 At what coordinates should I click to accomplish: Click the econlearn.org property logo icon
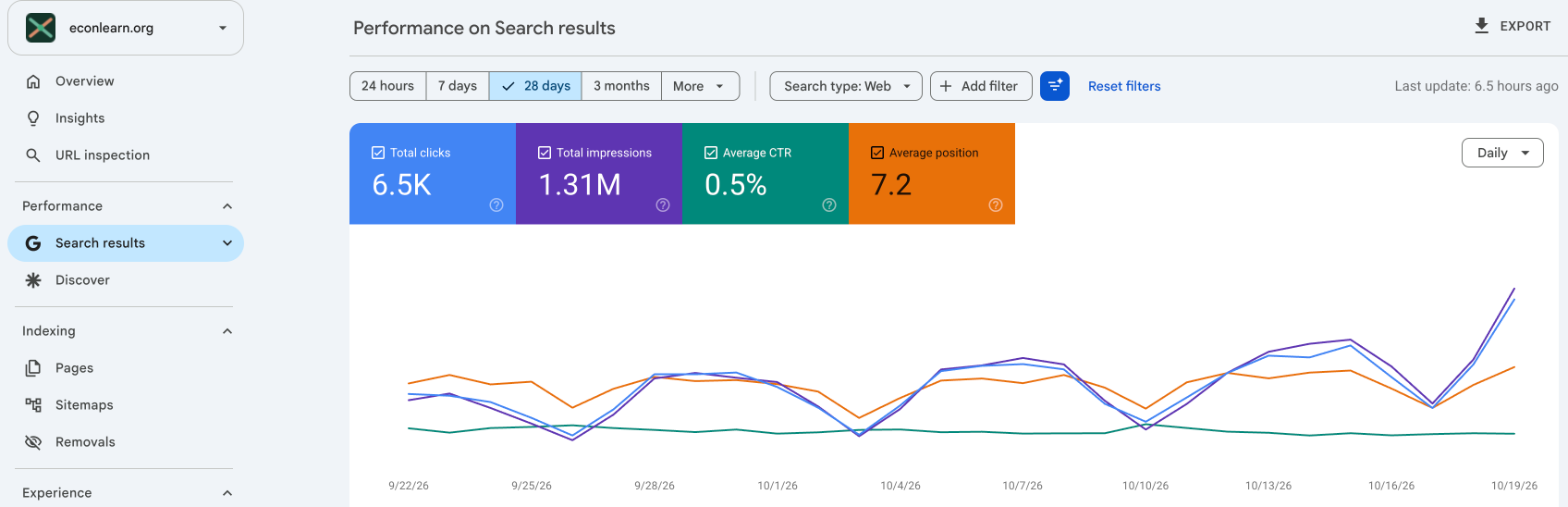[x=40, y=28]
